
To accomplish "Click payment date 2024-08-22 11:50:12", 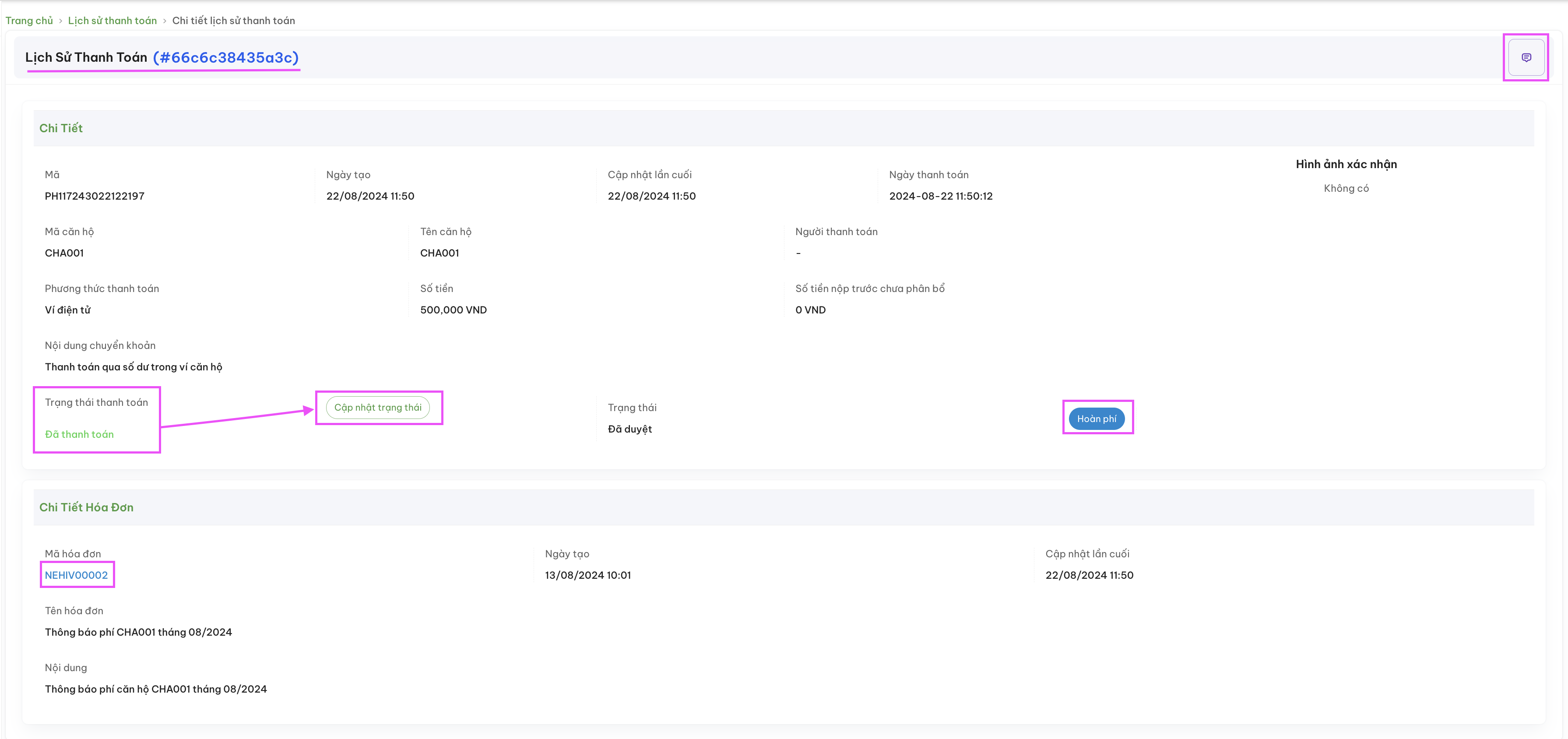I will pyautogui.click(x=940, y=196).
